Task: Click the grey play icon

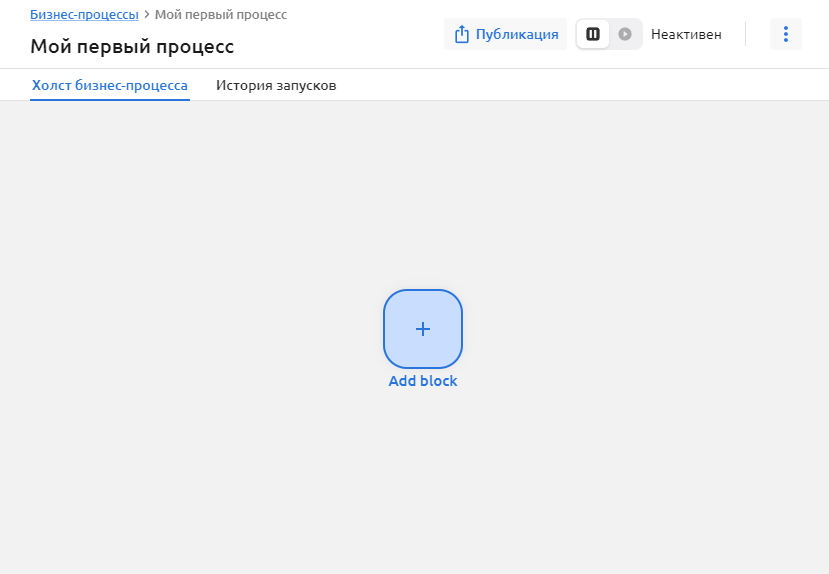Action: pos(625,34)
